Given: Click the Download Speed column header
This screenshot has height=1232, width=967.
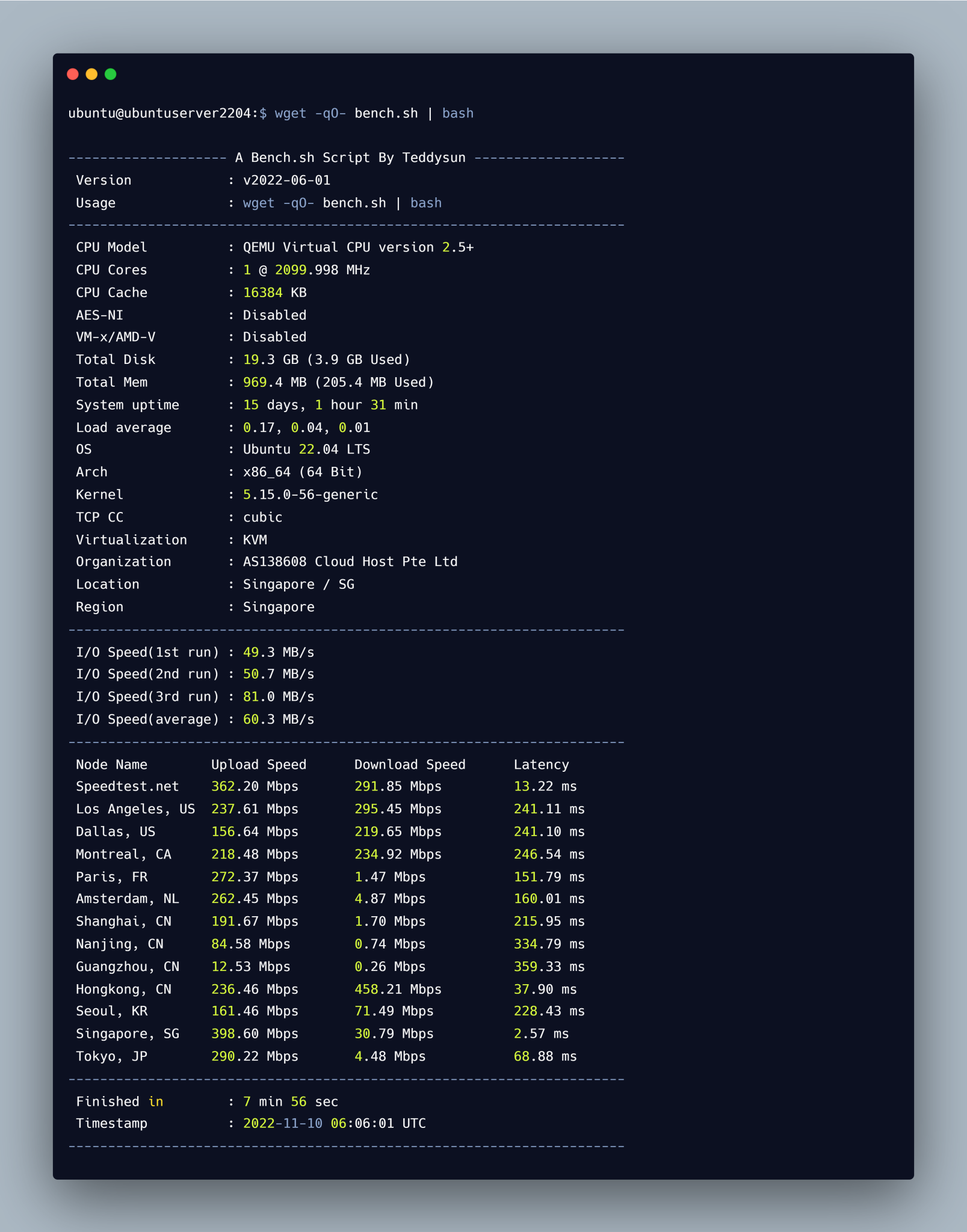Looking at the screenshot, I should coord(410,764).
